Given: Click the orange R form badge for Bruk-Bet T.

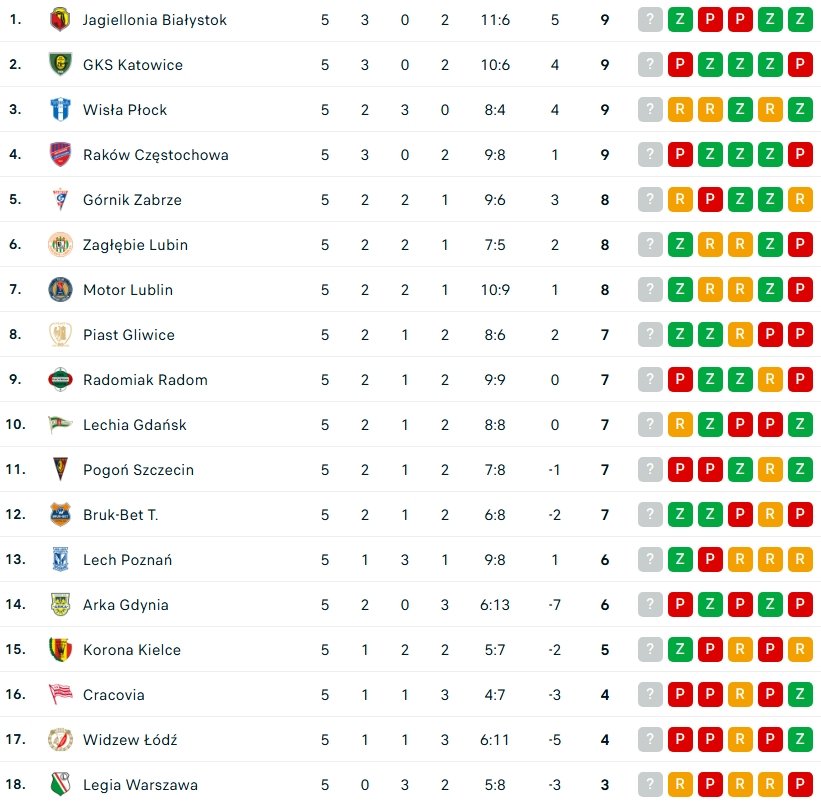Looking at the screenshot, I should 770,515.
